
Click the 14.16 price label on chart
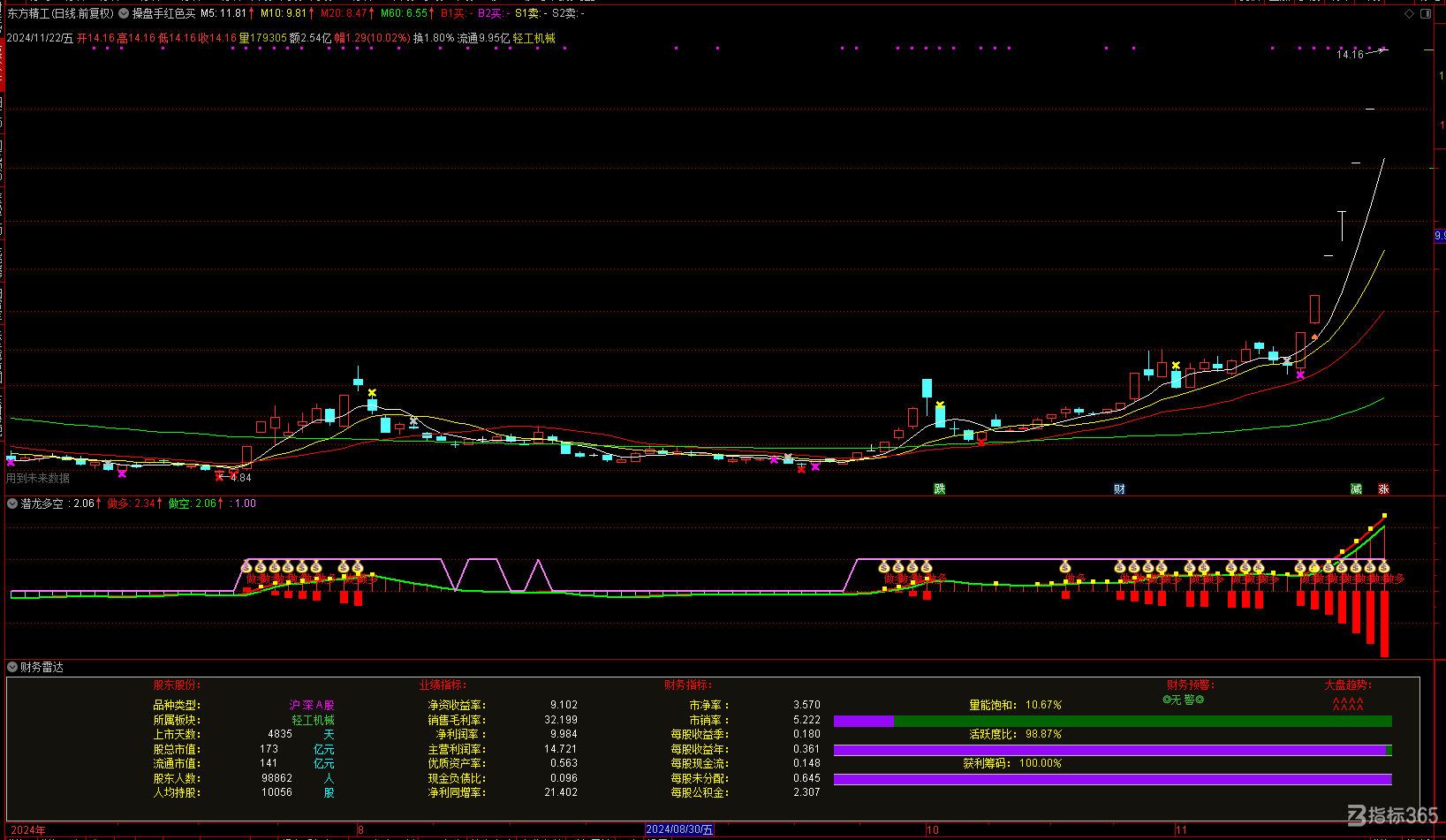pos(1350,55)
